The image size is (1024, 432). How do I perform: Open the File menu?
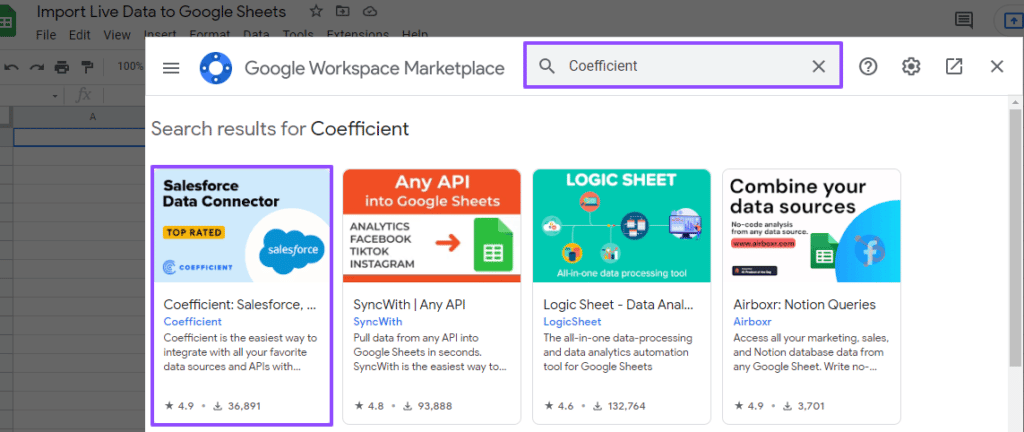point(46,35)
